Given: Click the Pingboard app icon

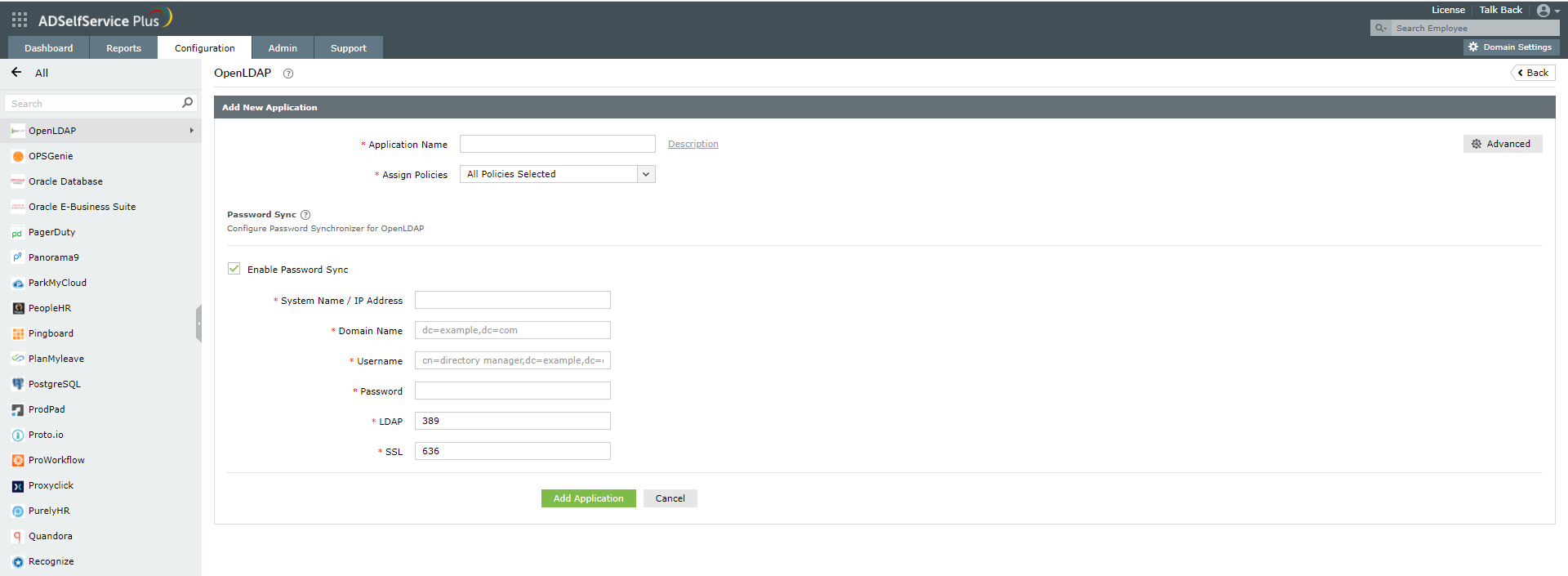Looking at the screenshot, I should tap(18, 334).
